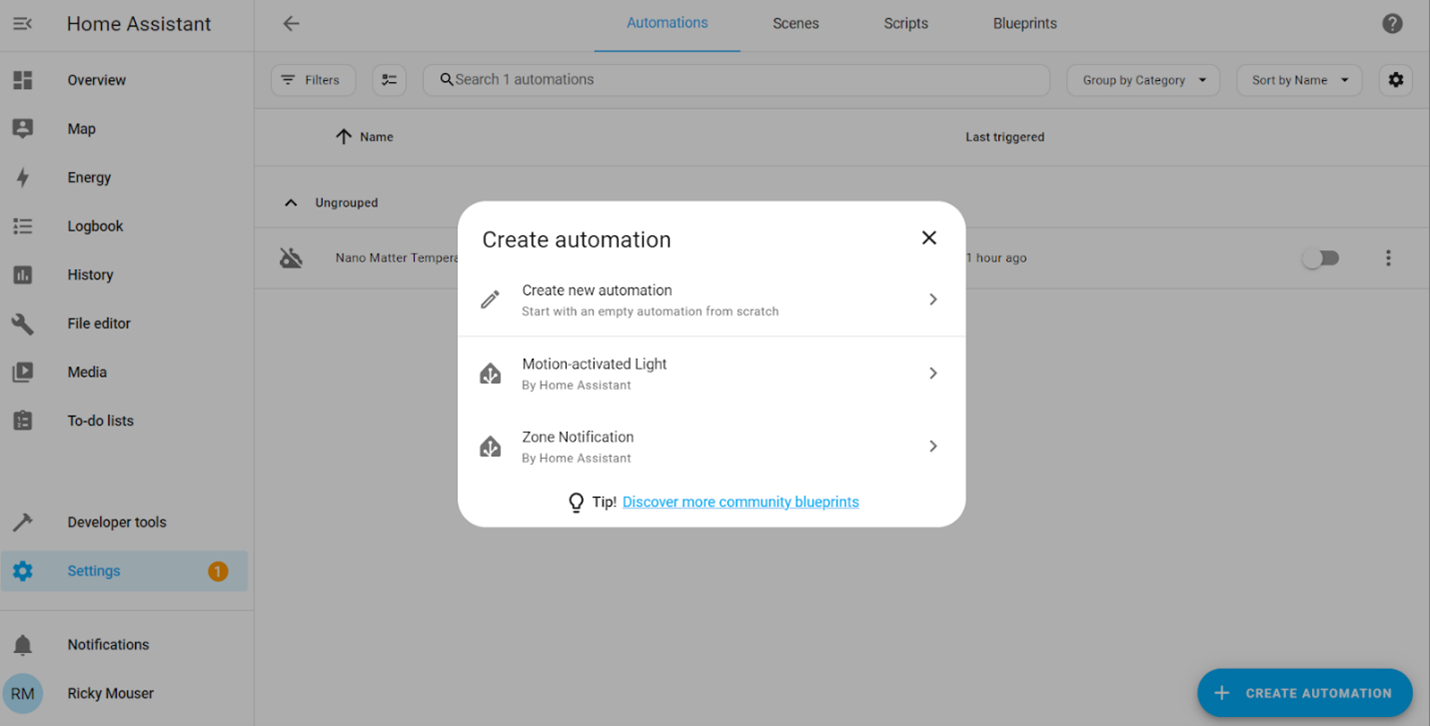Collapse the sidebar with the menu icon

coord(22,23)
